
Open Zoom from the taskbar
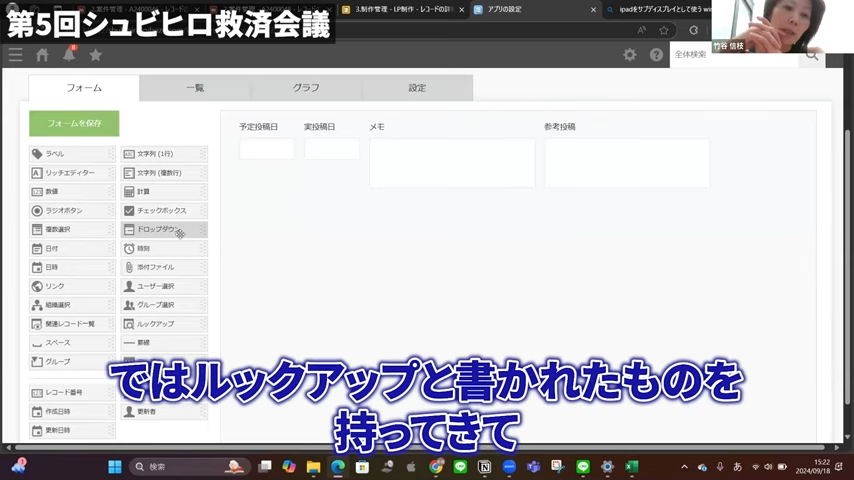click(x=509, y=467)
